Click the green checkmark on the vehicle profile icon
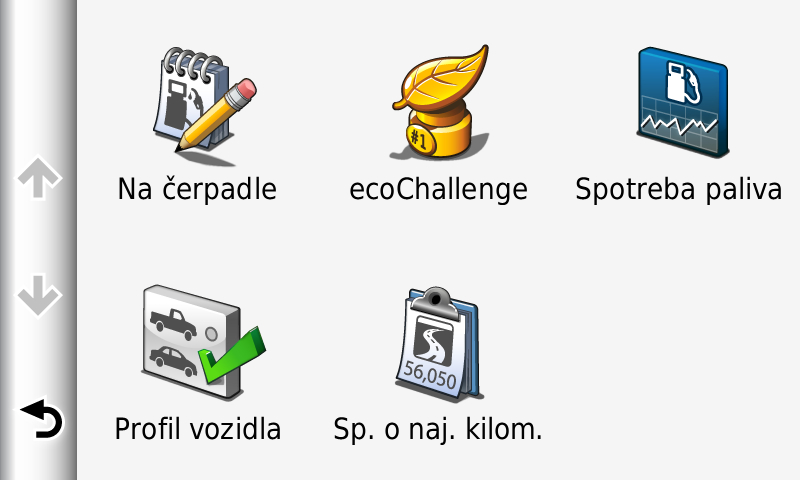 [x=232, y=356]
